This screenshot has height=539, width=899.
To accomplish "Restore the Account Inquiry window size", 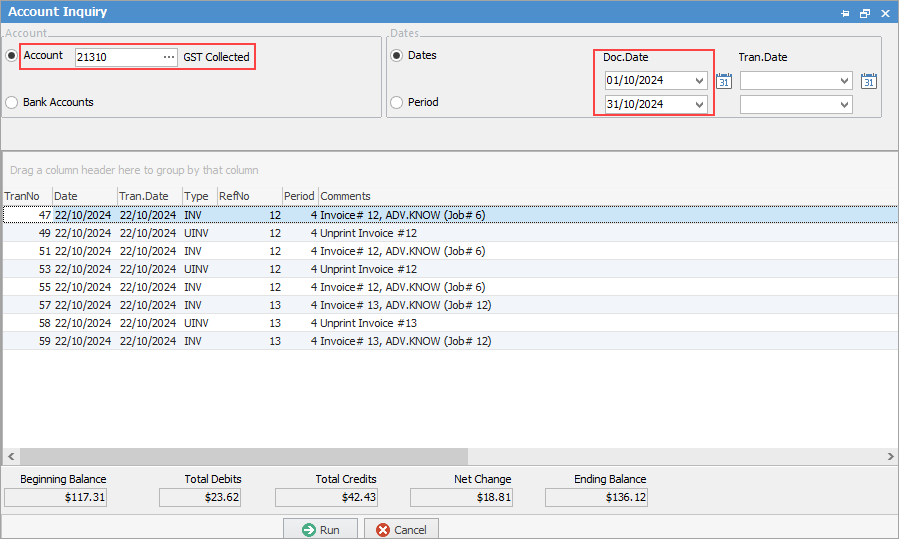I will coord(865,13).
